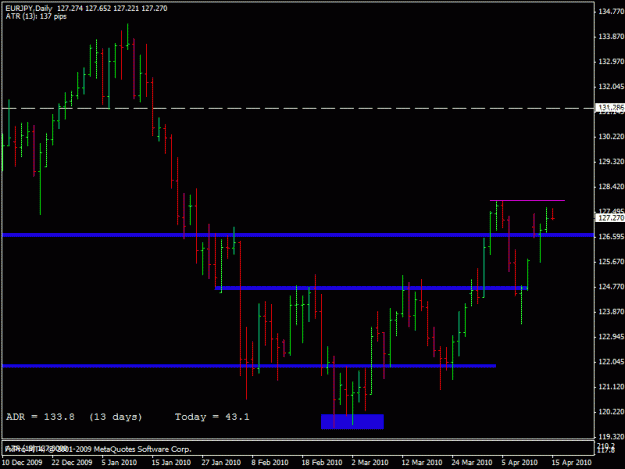625x469 pixels.
Task: Click the 119.320 price axis label
Action: 611,437
